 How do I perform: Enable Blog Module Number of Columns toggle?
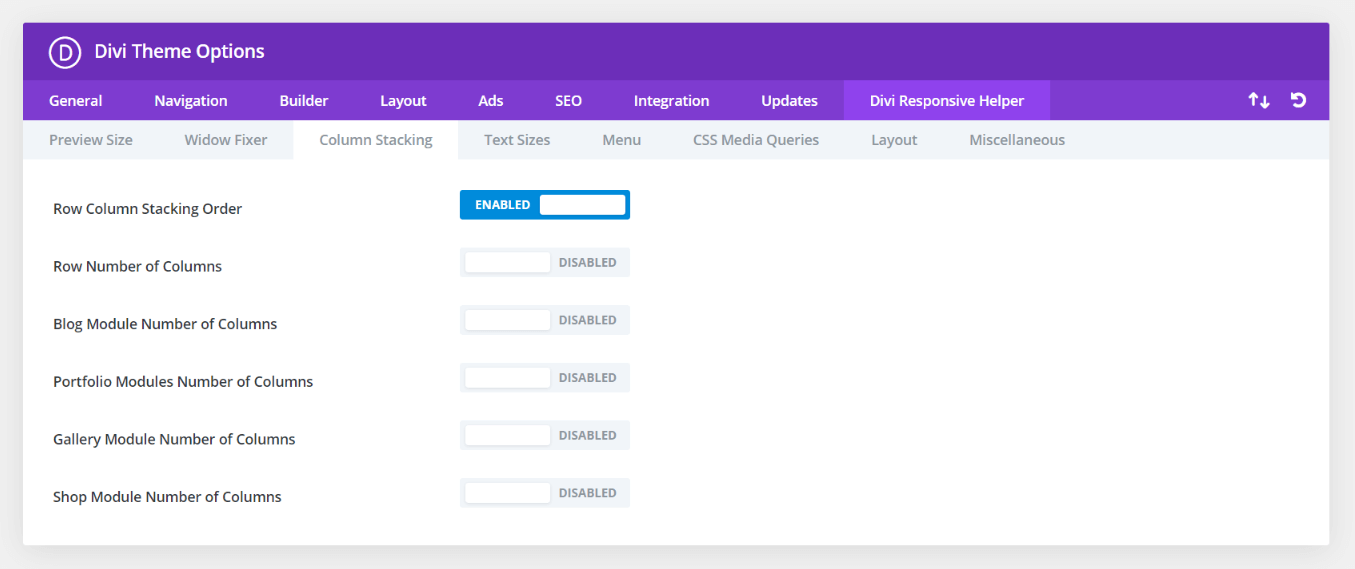(x=545, y=320)
